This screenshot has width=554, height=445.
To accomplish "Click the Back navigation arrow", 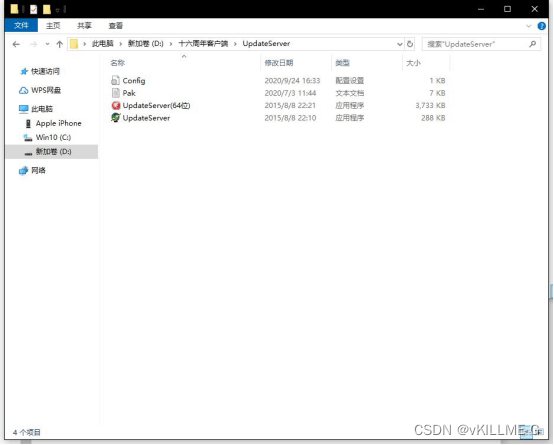I will pyautogui.click(x=16, y=44).
